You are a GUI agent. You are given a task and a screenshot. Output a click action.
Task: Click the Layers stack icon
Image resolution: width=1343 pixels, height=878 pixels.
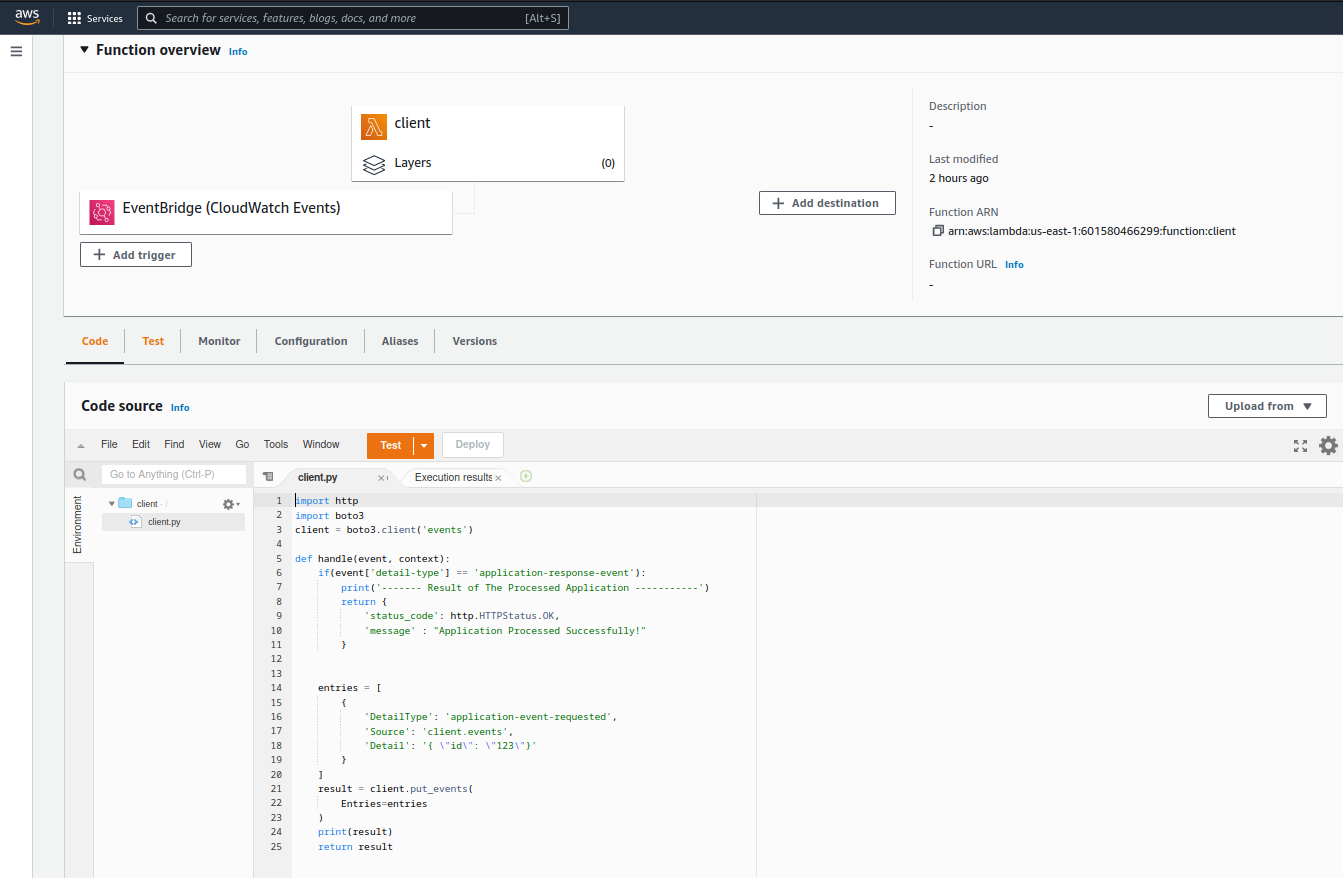(374, 164)
